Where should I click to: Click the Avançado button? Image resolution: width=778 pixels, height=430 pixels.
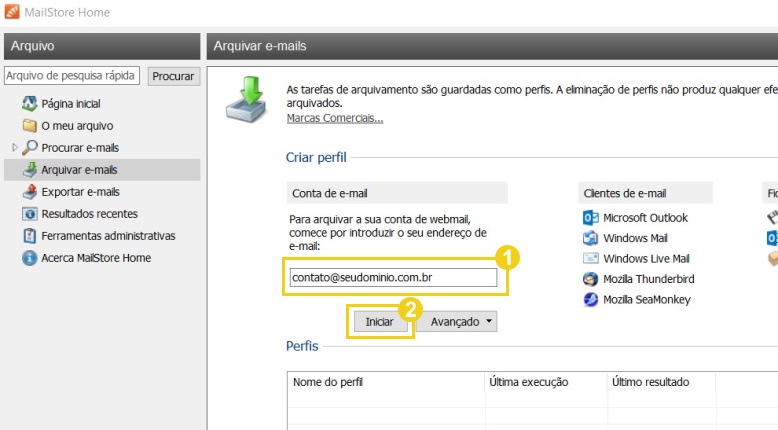coord(456,321)
